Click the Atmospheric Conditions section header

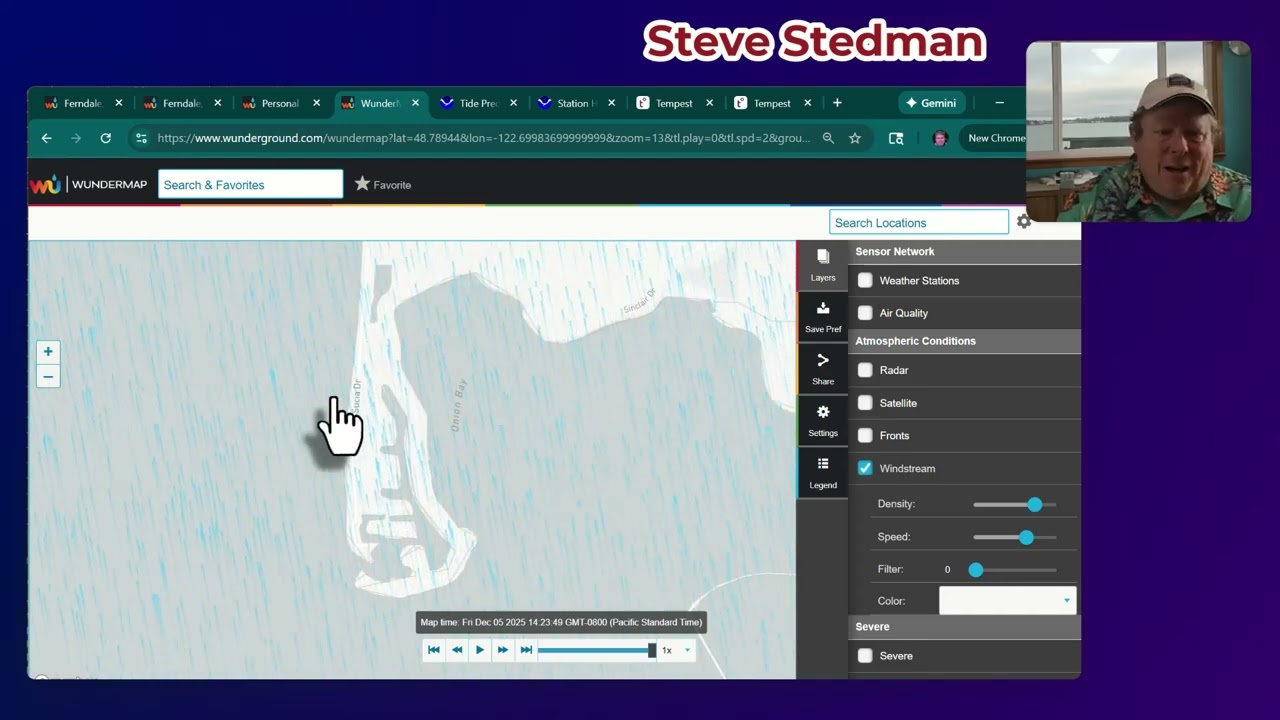[964, 341]
